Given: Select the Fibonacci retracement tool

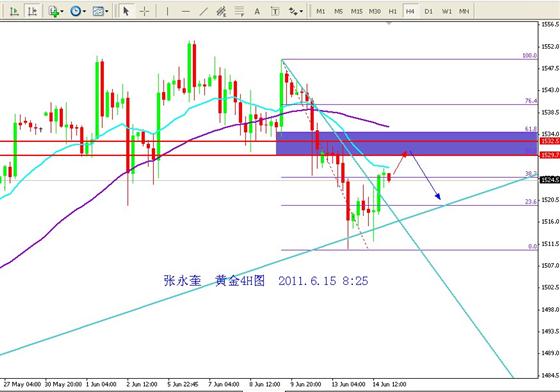Looking at the screenshot, I should pos(239,11).
